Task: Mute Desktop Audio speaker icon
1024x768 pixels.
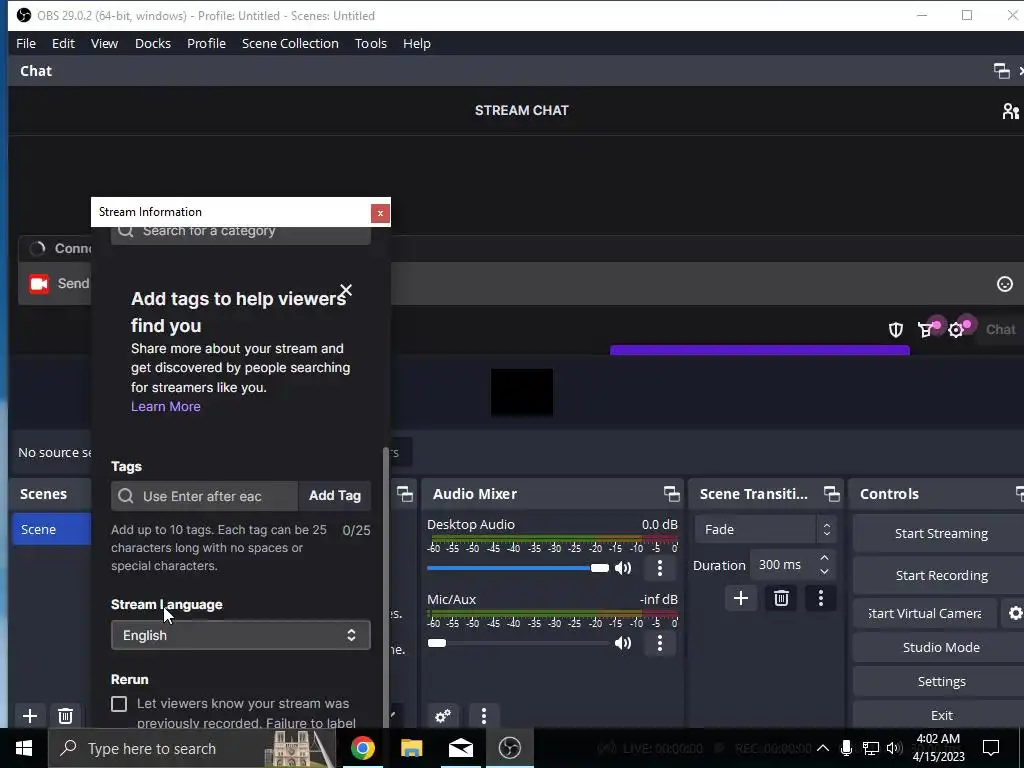Action: (x=623, y=568)
